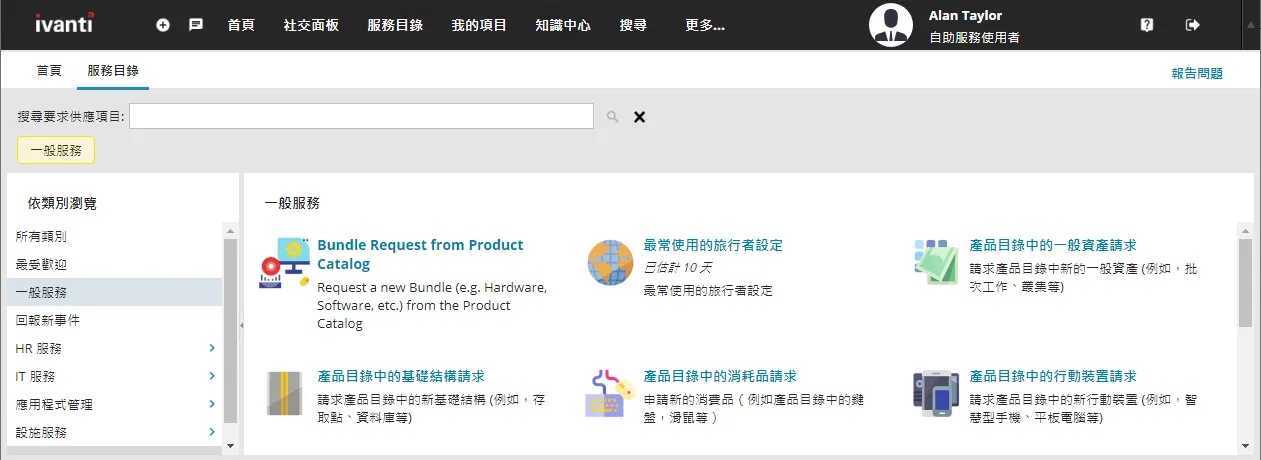Image resolution: width=1261 pixels, height=460 pixels.
Task: Open the 更多... menu
Action: (705, 25)
